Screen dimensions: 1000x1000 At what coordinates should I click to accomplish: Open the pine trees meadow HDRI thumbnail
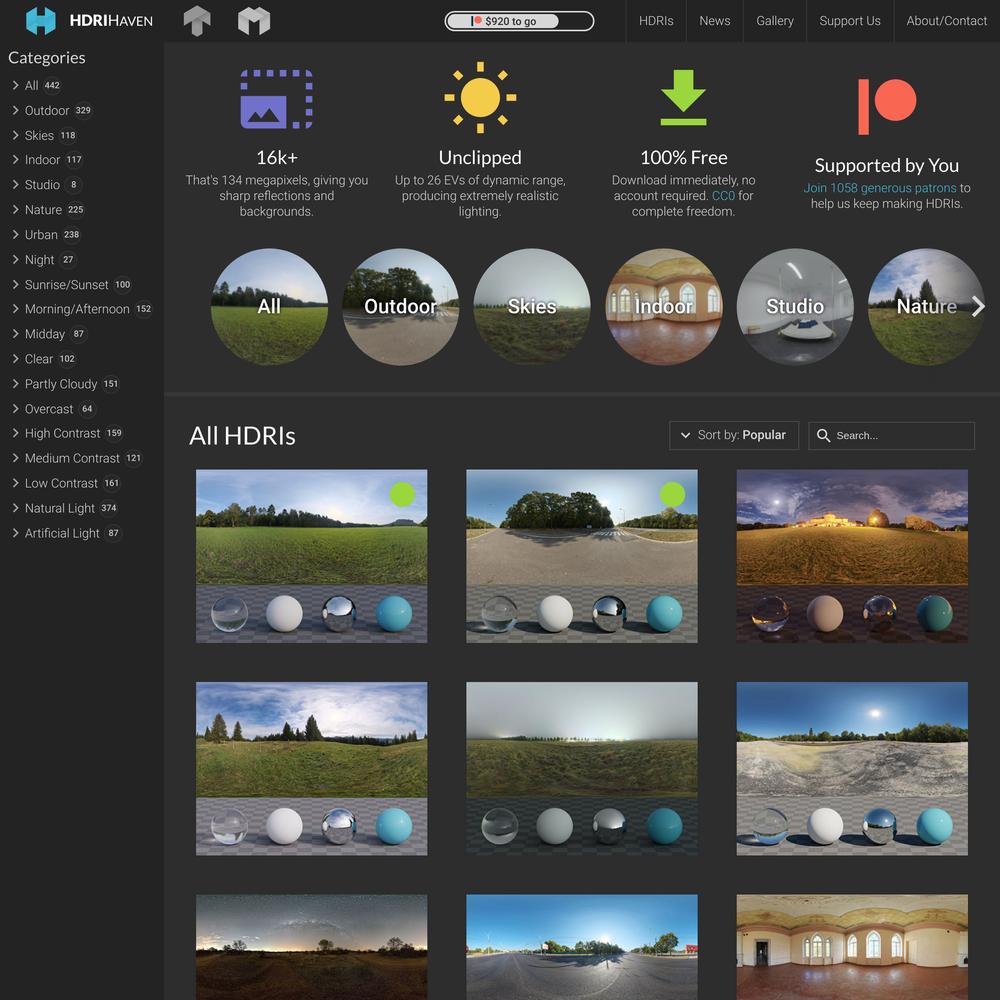(311, 768)
